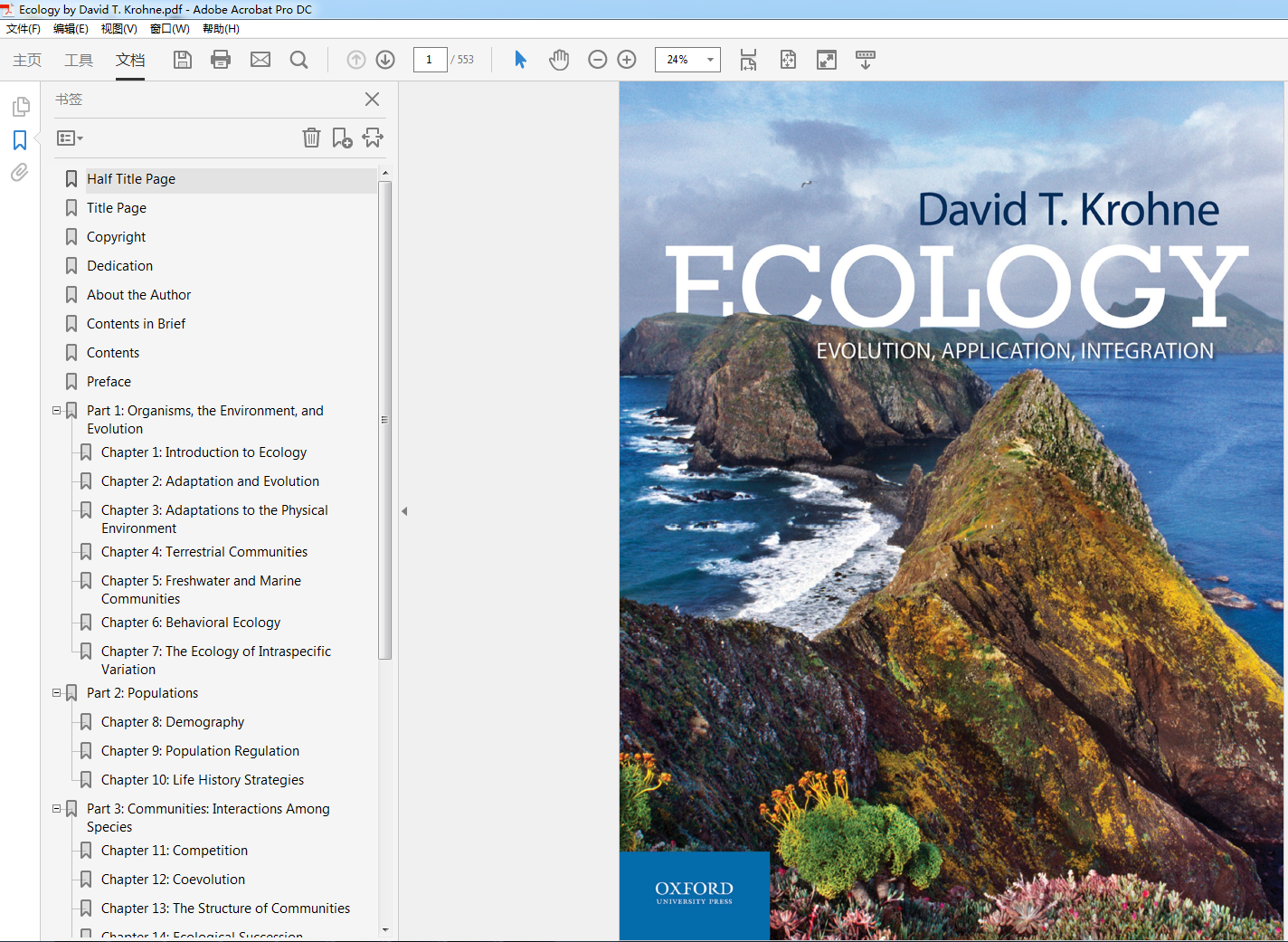Activate the hand pan tool
The width and height of the screenshot is (1288, 942).
click(x=559, y=60)
